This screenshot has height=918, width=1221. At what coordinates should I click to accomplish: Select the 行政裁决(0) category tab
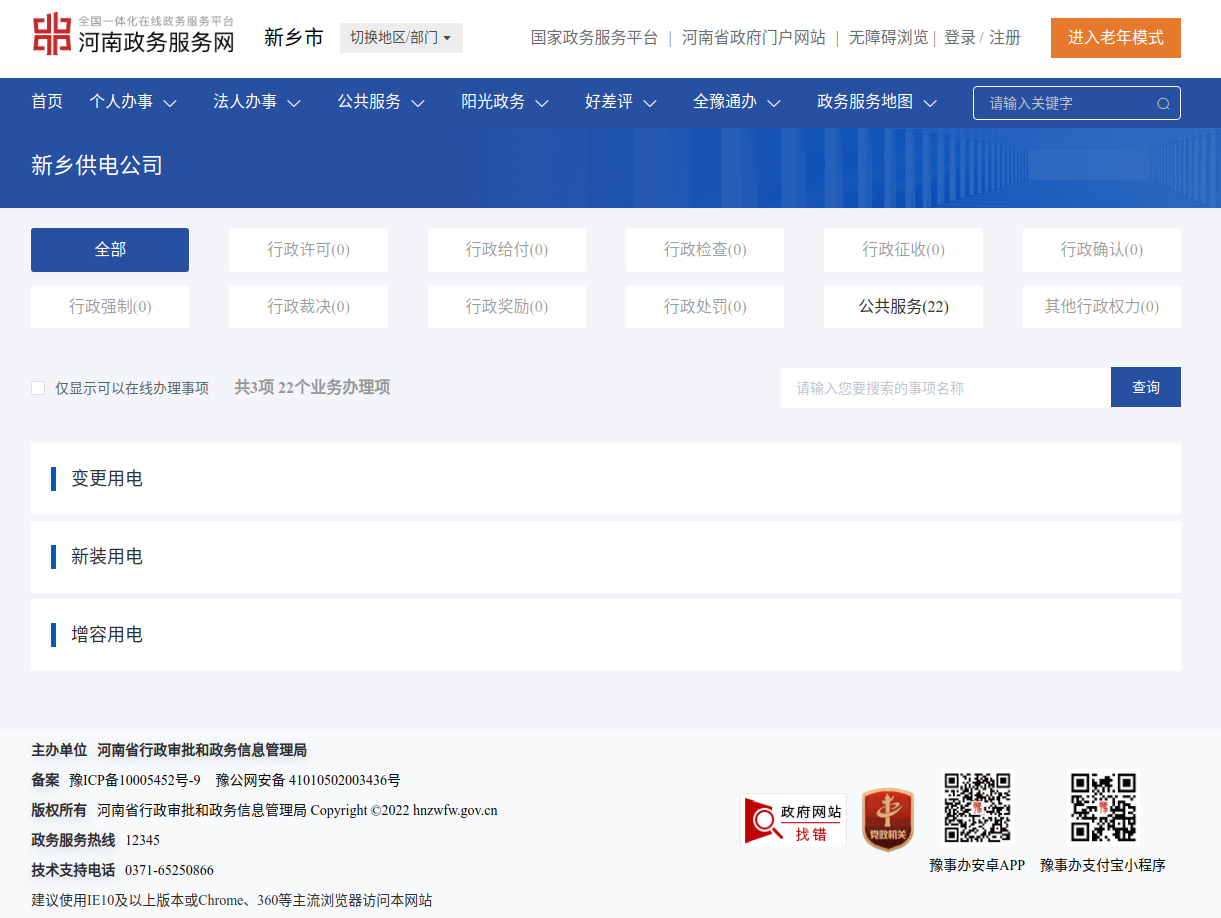tap(308, 307)
